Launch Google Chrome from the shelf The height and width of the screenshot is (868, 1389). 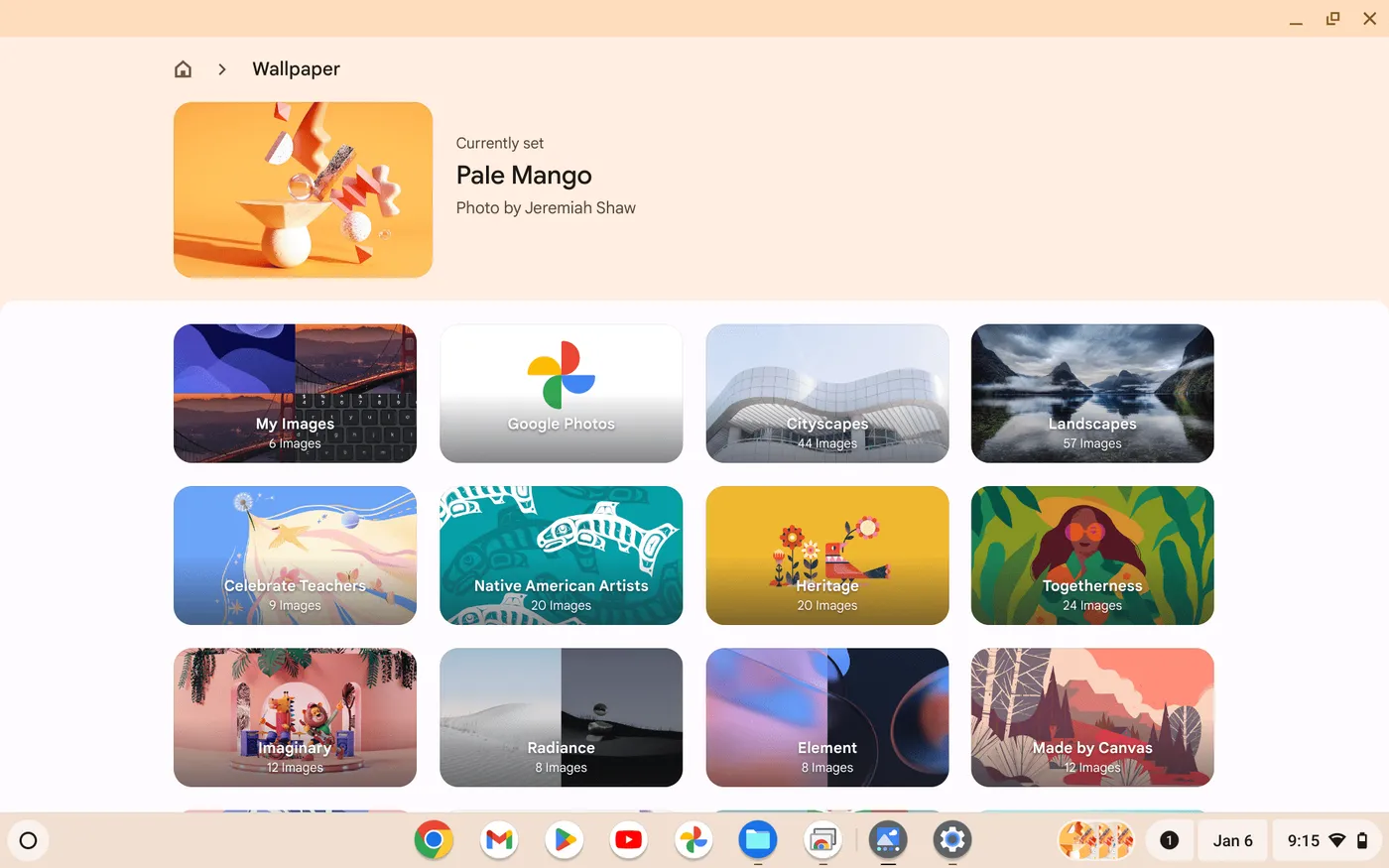434,840
